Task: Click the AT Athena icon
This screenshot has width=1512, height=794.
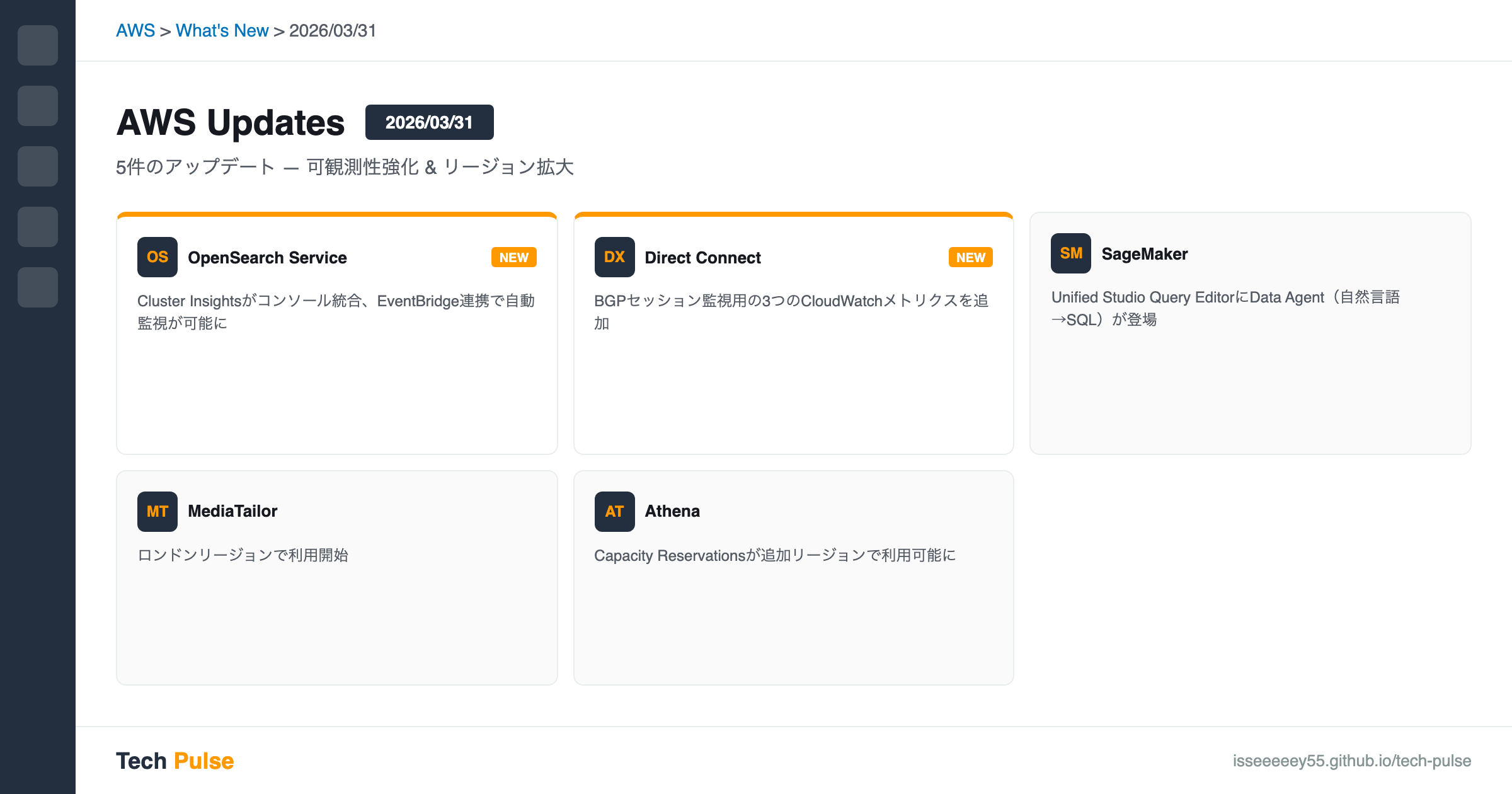Action: pyautogui.click(x=614, y=512)
